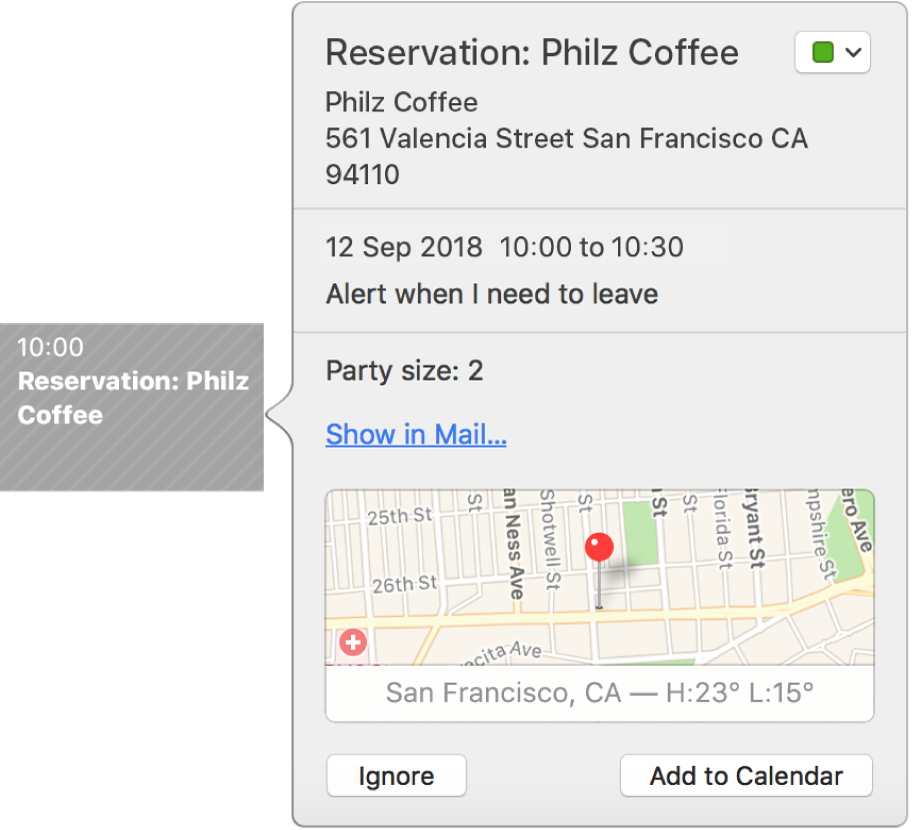
Task: Click the "Philz Coffee" business name
Action: click(401, 102)
